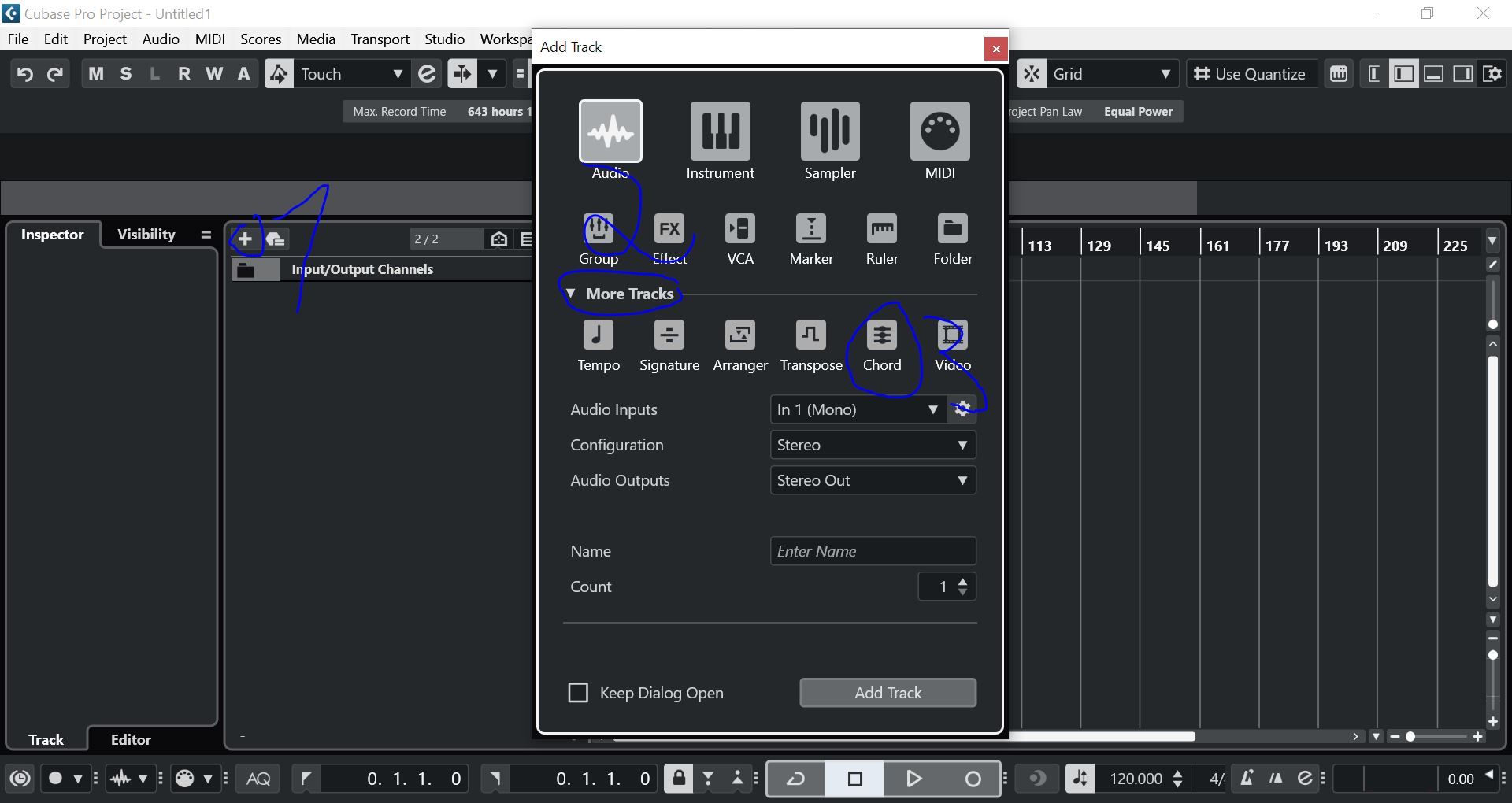This screenshot has height=803, width=1512.
Task: Pick the Video track icon
Action: (953, 335)
